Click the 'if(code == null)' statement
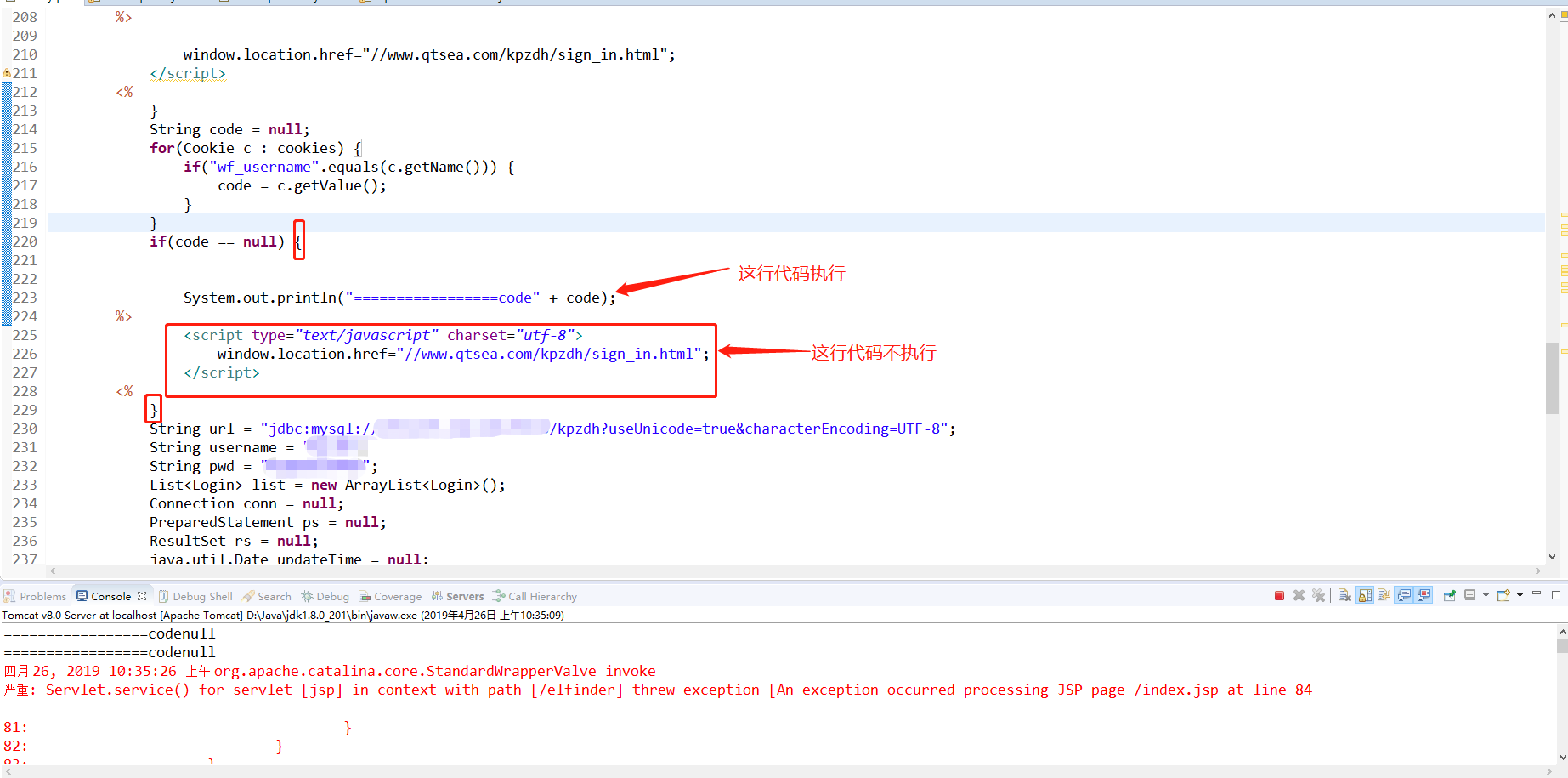Image resolution: width=1568 pixels, height=778 pixels. [x=218, y=241]
